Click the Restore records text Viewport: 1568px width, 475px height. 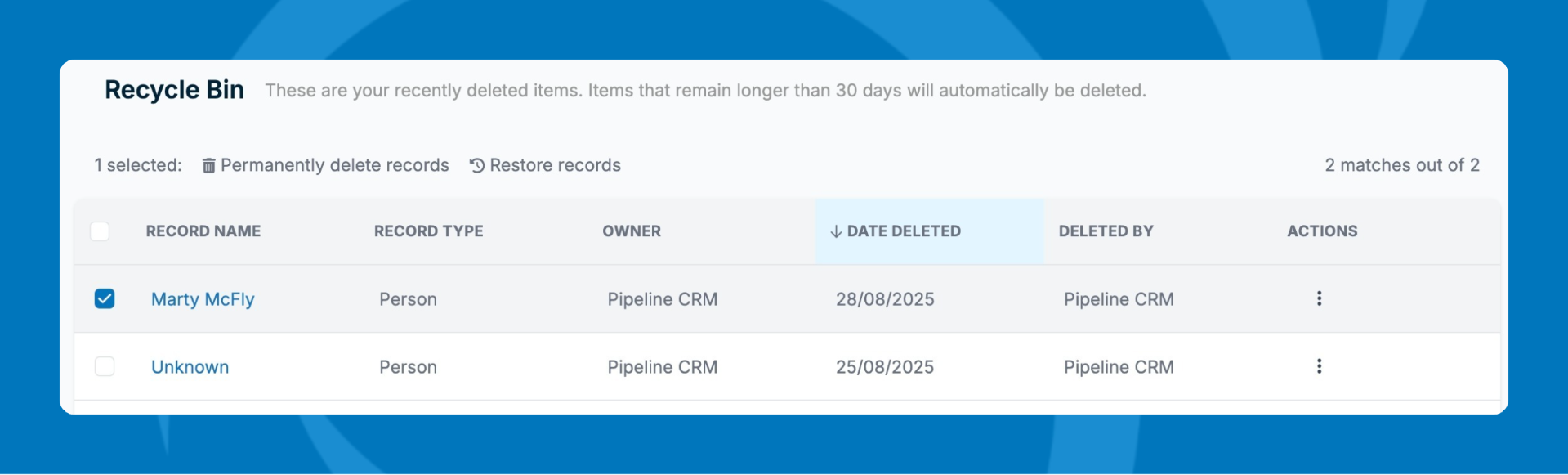coord(555,165)
